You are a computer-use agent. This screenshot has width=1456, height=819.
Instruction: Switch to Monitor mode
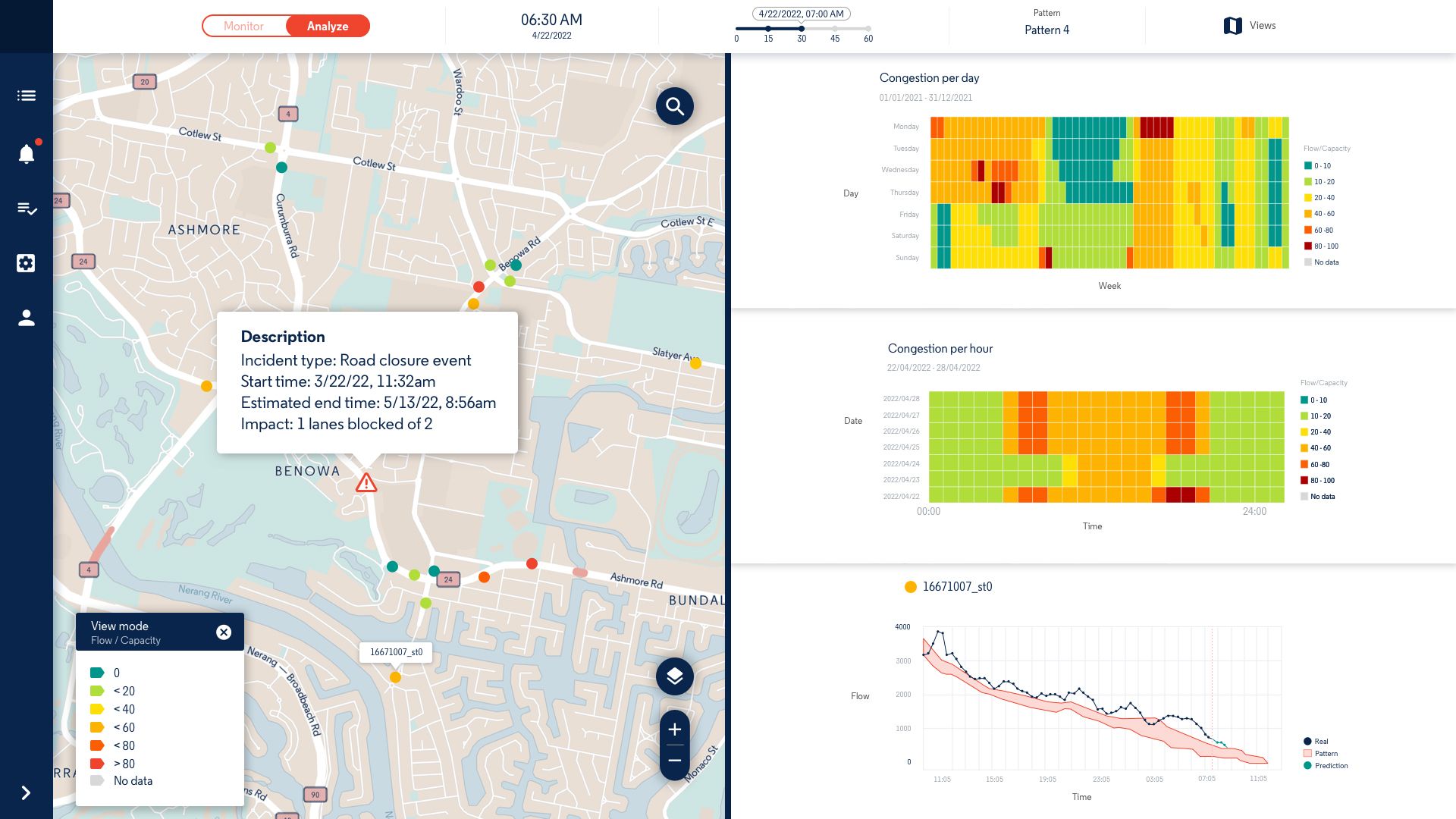244,26
